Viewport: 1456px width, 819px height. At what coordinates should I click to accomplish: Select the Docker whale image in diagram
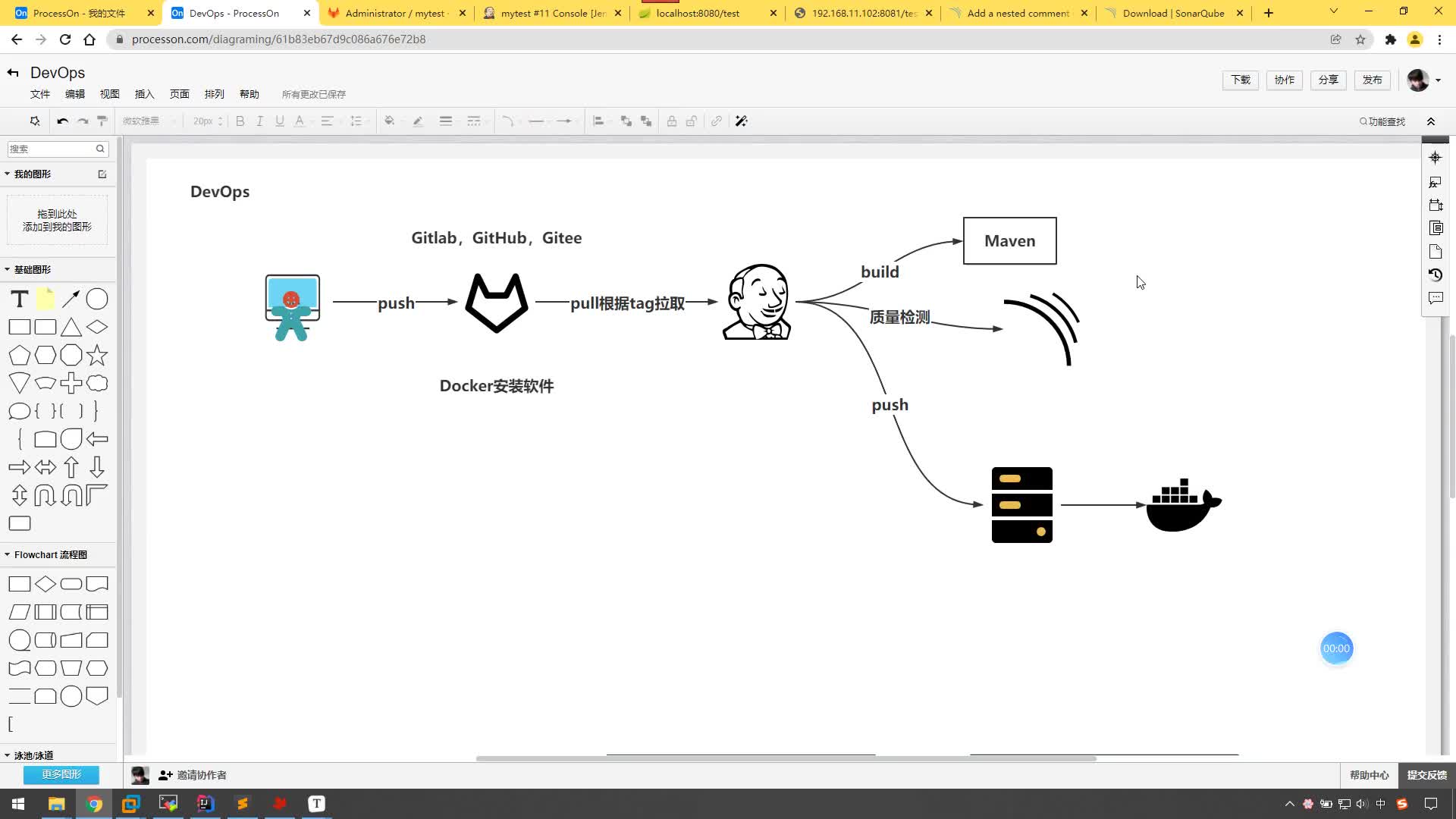coord(1183,505)
